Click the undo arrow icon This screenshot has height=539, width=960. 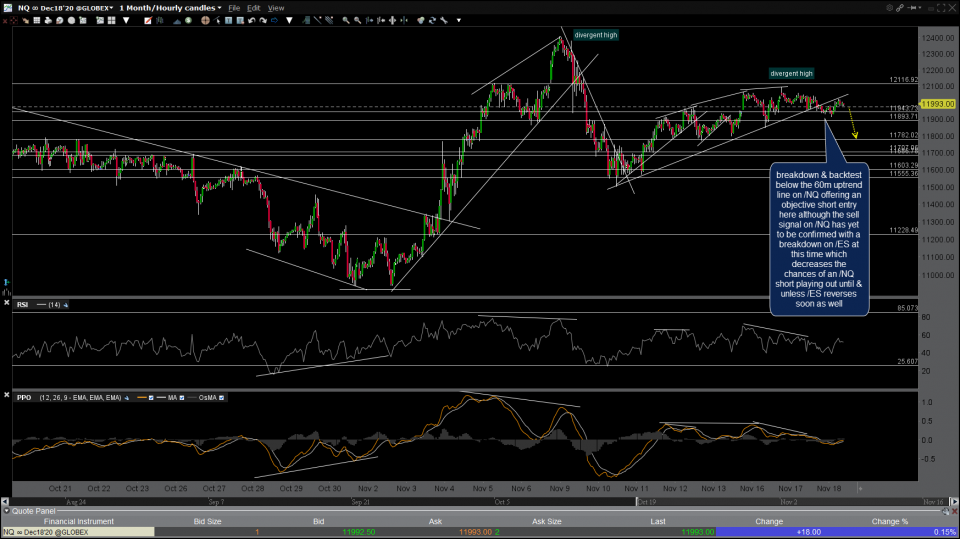click(x=251, y=20)
